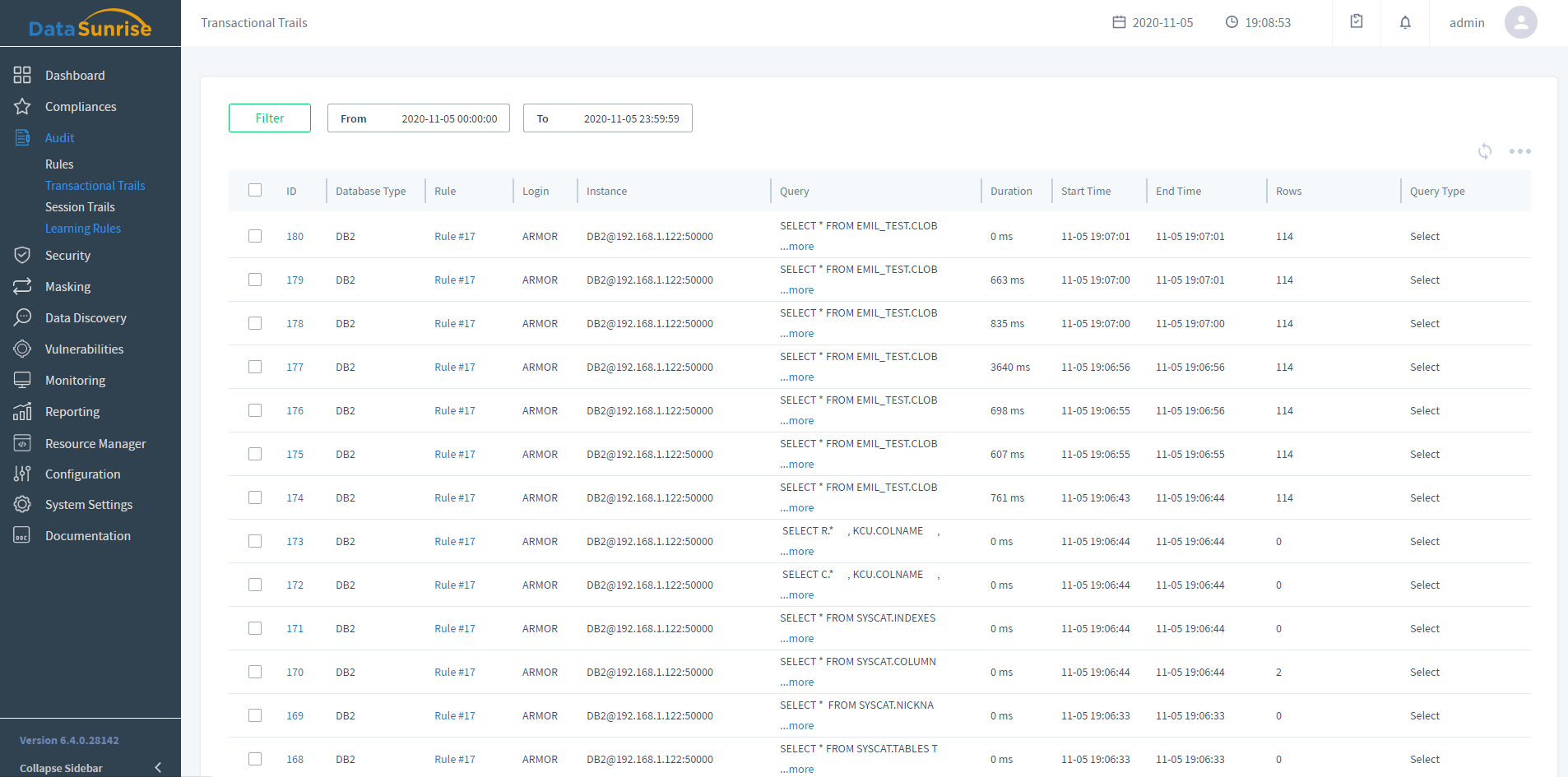Collapse the sidebar using the chevron arrow
This screenshot has width=1568, height=777.
click(x=158, y=767)
